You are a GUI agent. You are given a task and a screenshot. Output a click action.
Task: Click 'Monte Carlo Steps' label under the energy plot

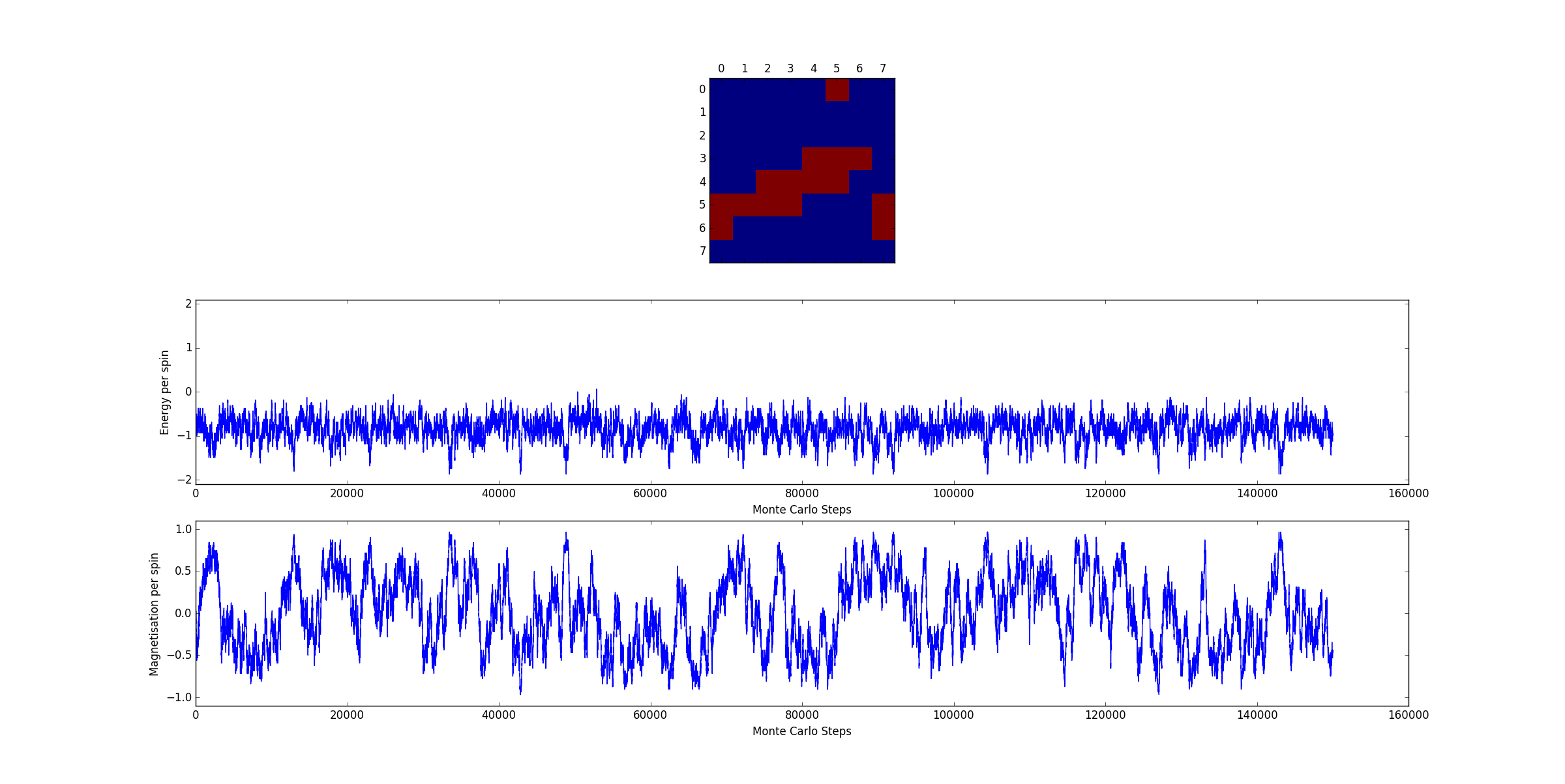click(801, 510)
